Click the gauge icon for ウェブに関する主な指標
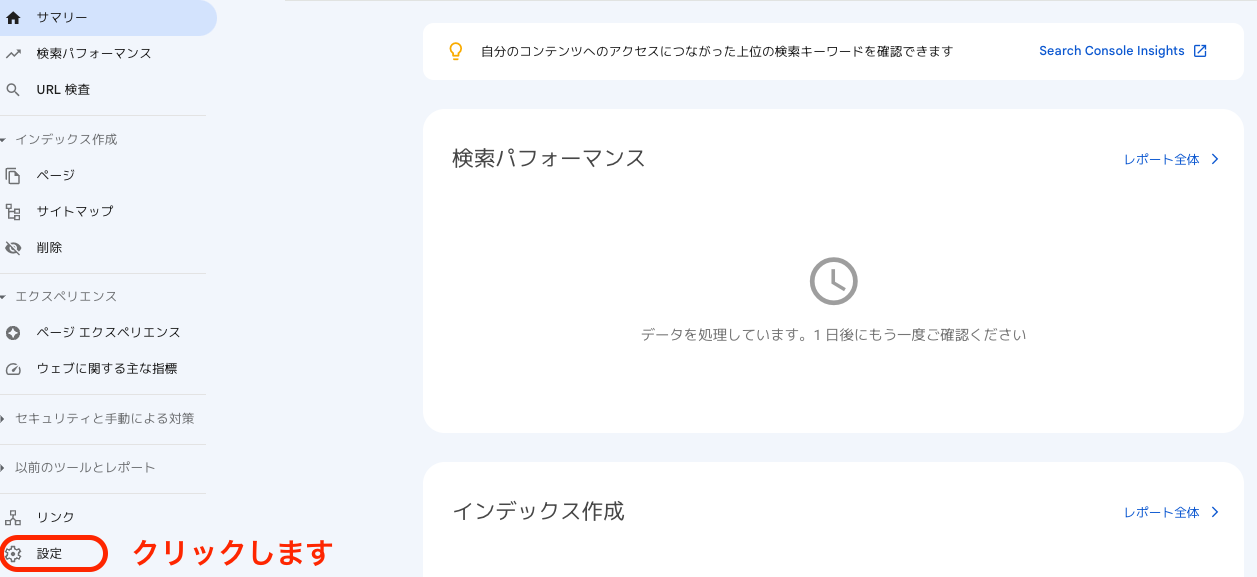 click(x=13, y=369)
